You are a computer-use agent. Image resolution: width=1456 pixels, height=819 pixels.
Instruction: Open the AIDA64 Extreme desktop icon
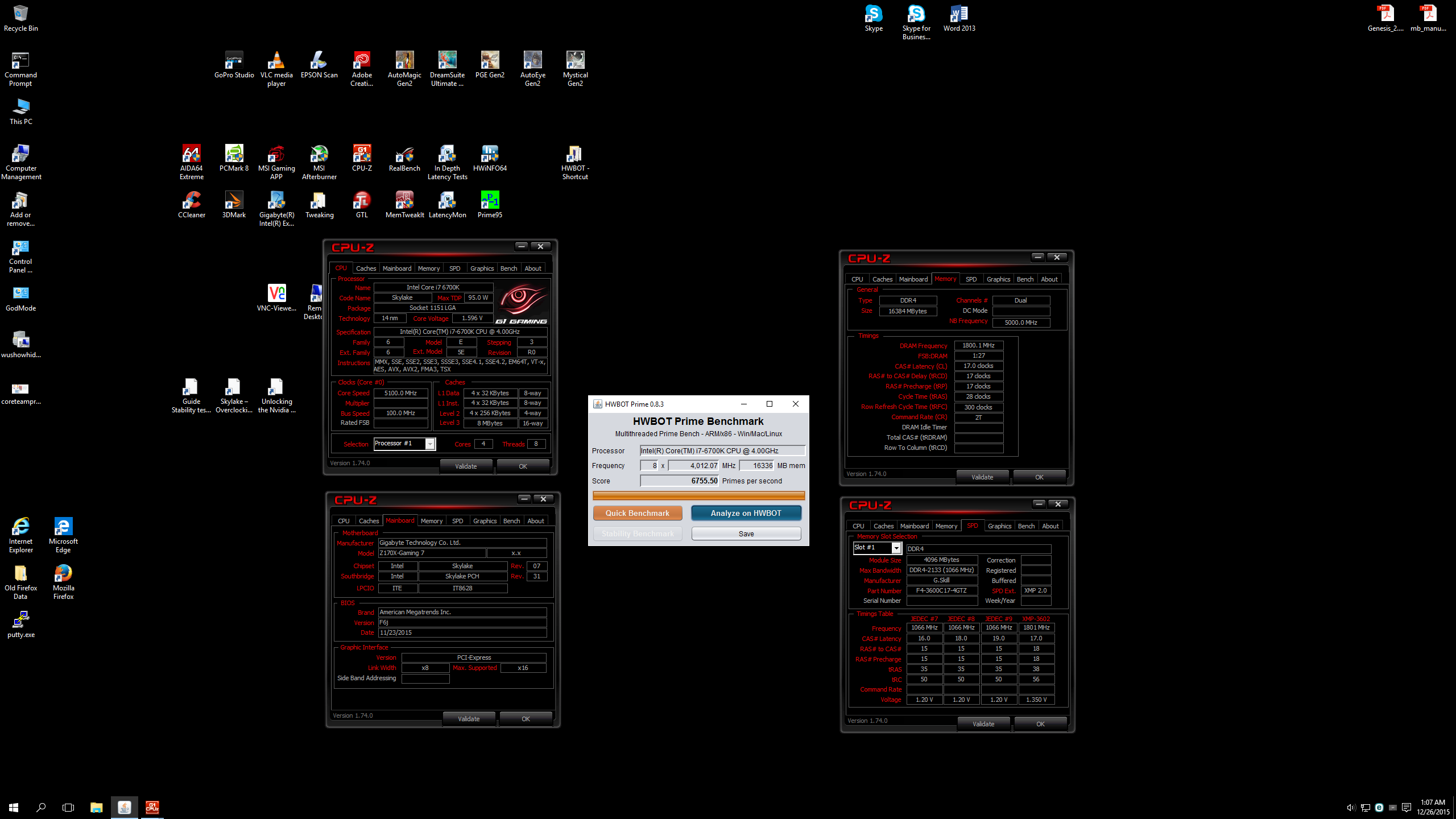click(191, 162)
